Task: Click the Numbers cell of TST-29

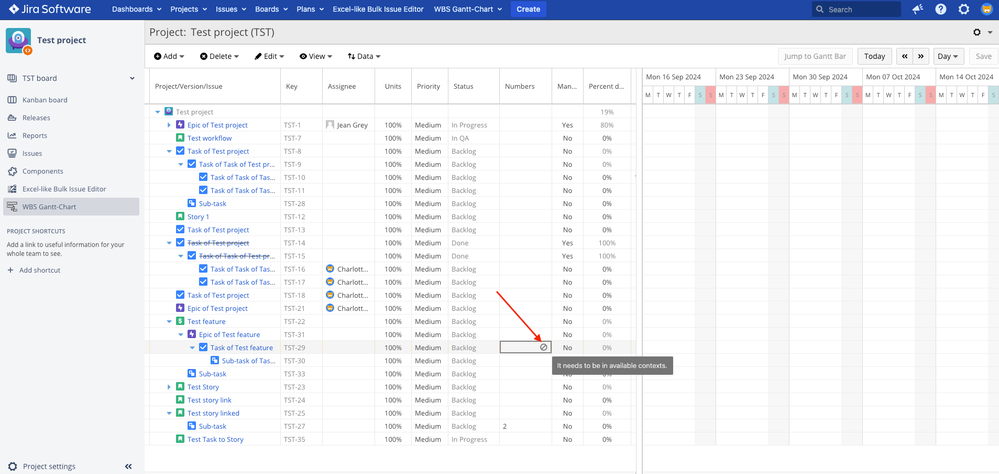Action: (x=526, y=347)
